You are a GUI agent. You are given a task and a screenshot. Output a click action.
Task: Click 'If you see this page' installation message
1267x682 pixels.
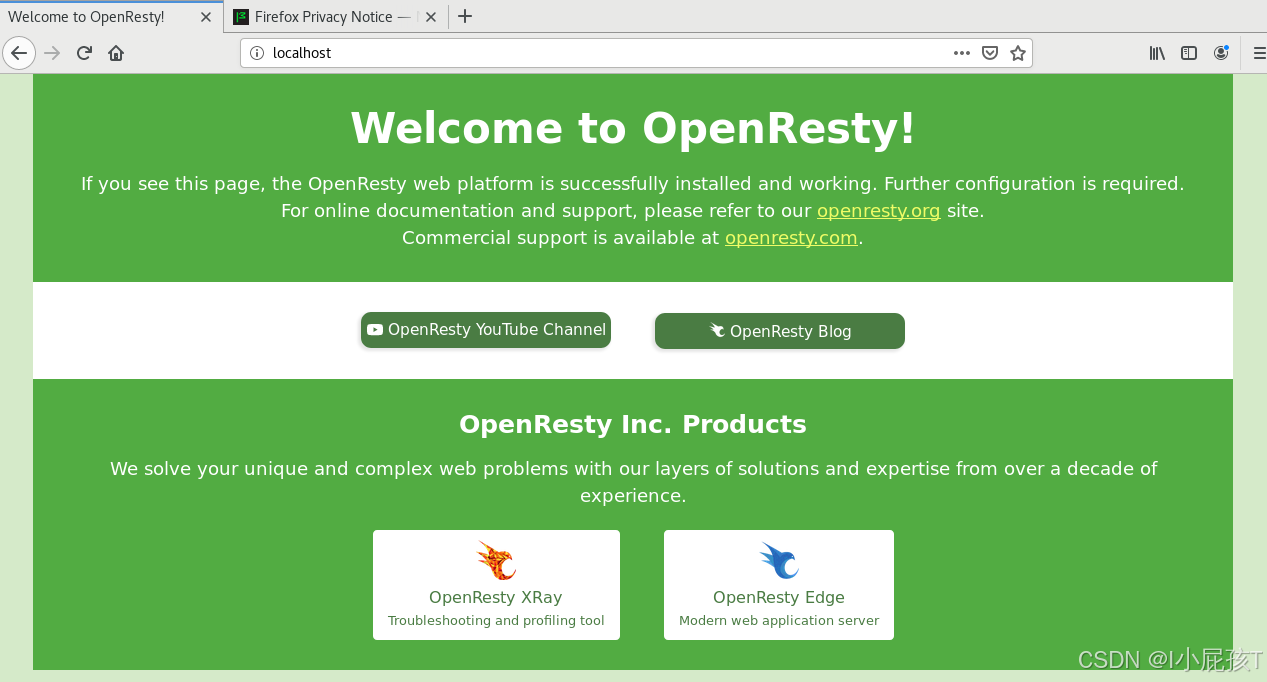(x=633, y=184)
